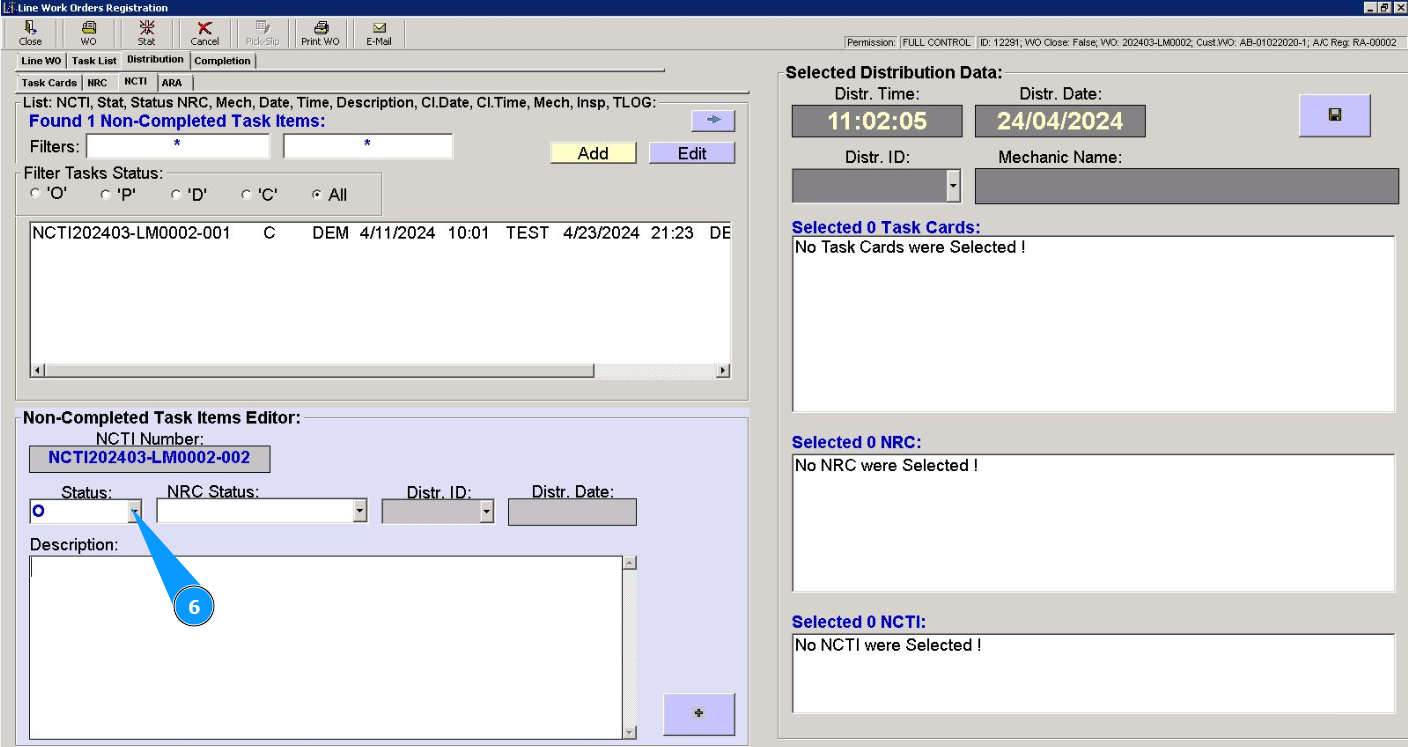Select the 'D' status filter radio button
1408x747 pixels.
click(x=176, y=195)
